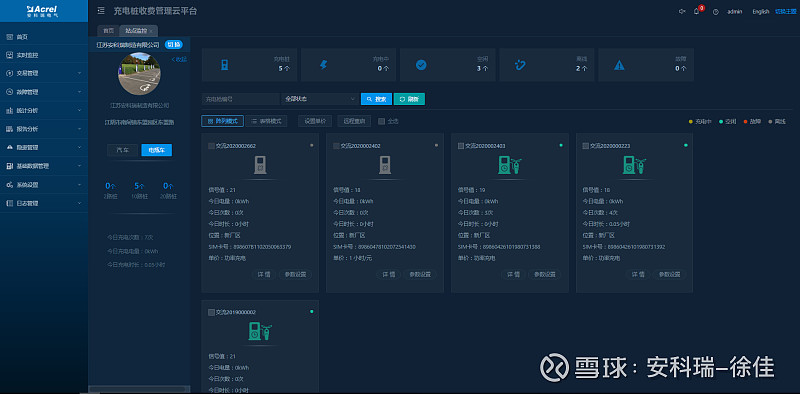Tick checkbox for 交流2020000223
Screen dimensions: 800x394
point(586,146)
